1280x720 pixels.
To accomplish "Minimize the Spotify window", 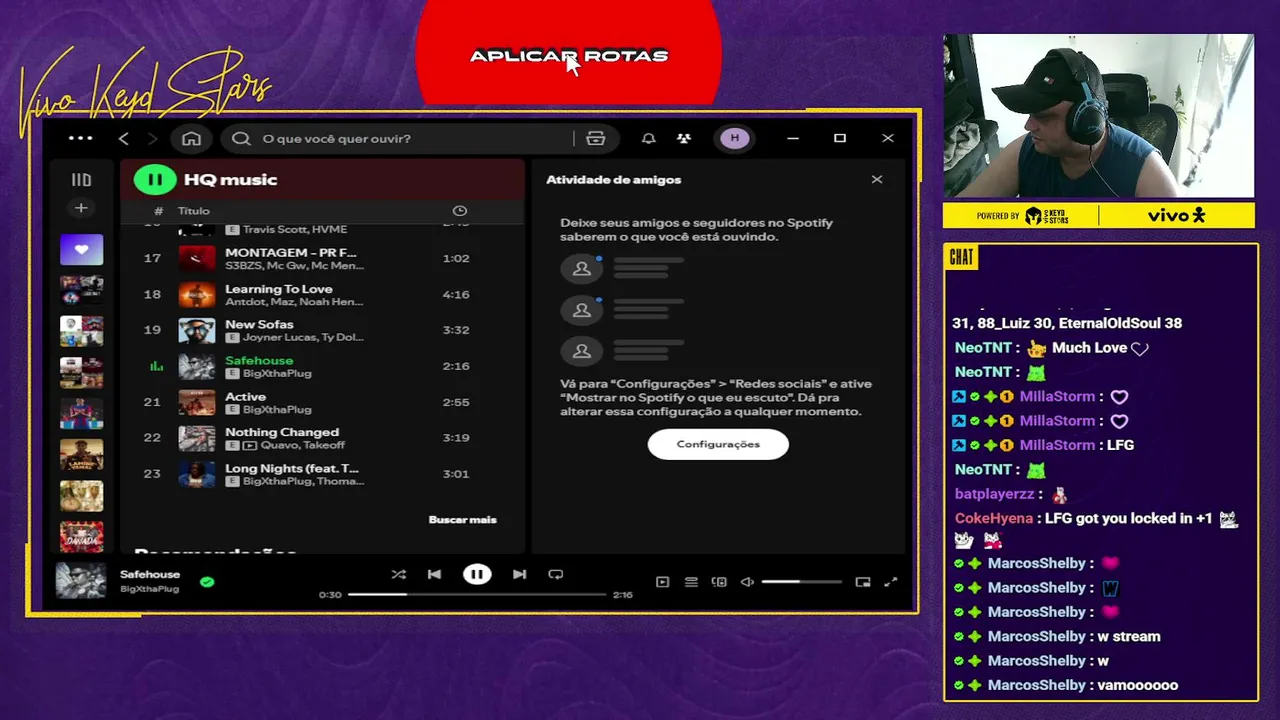I will pyautogui.click(x=793, y=138).
